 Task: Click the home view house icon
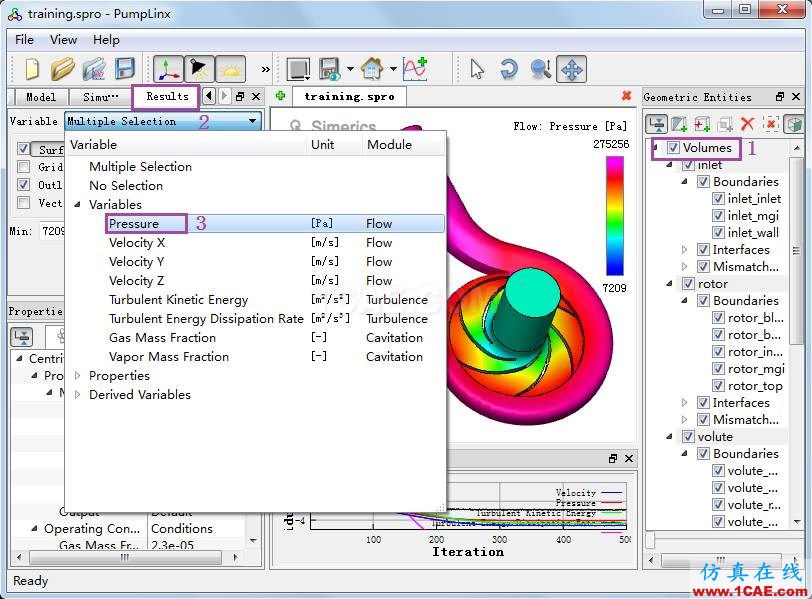[x=372, y=68]
